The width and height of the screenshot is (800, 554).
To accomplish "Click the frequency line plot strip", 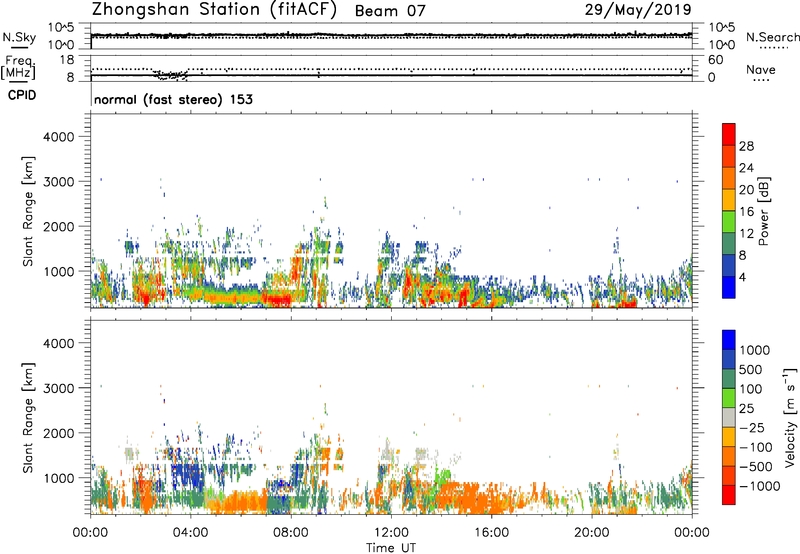I will (391, 68).
